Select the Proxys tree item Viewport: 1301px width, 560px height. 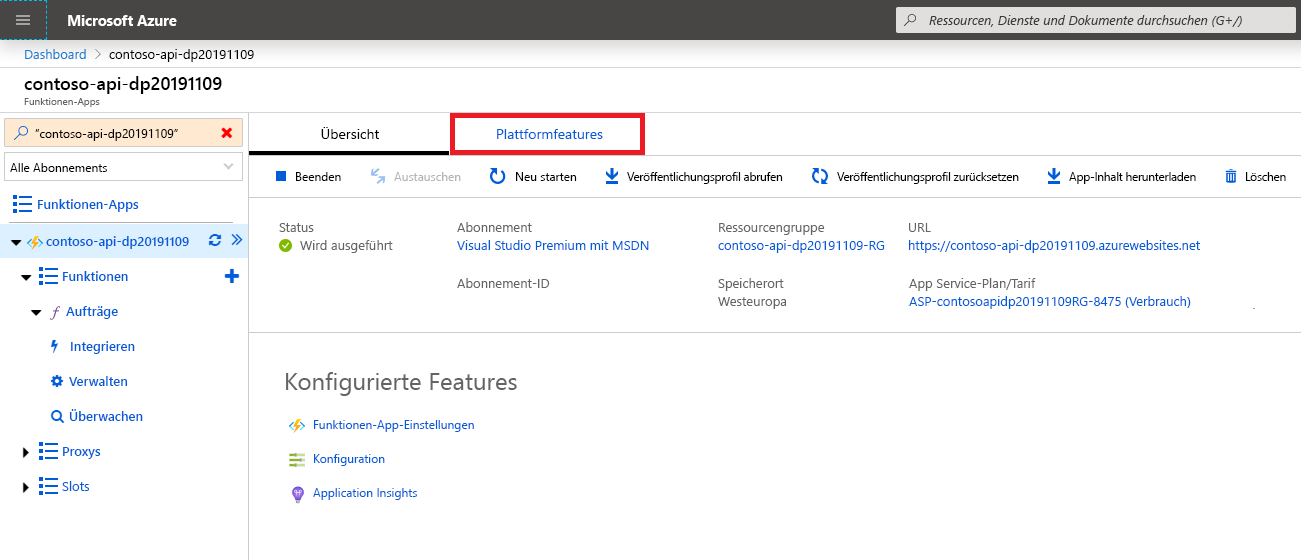point(81,451)
